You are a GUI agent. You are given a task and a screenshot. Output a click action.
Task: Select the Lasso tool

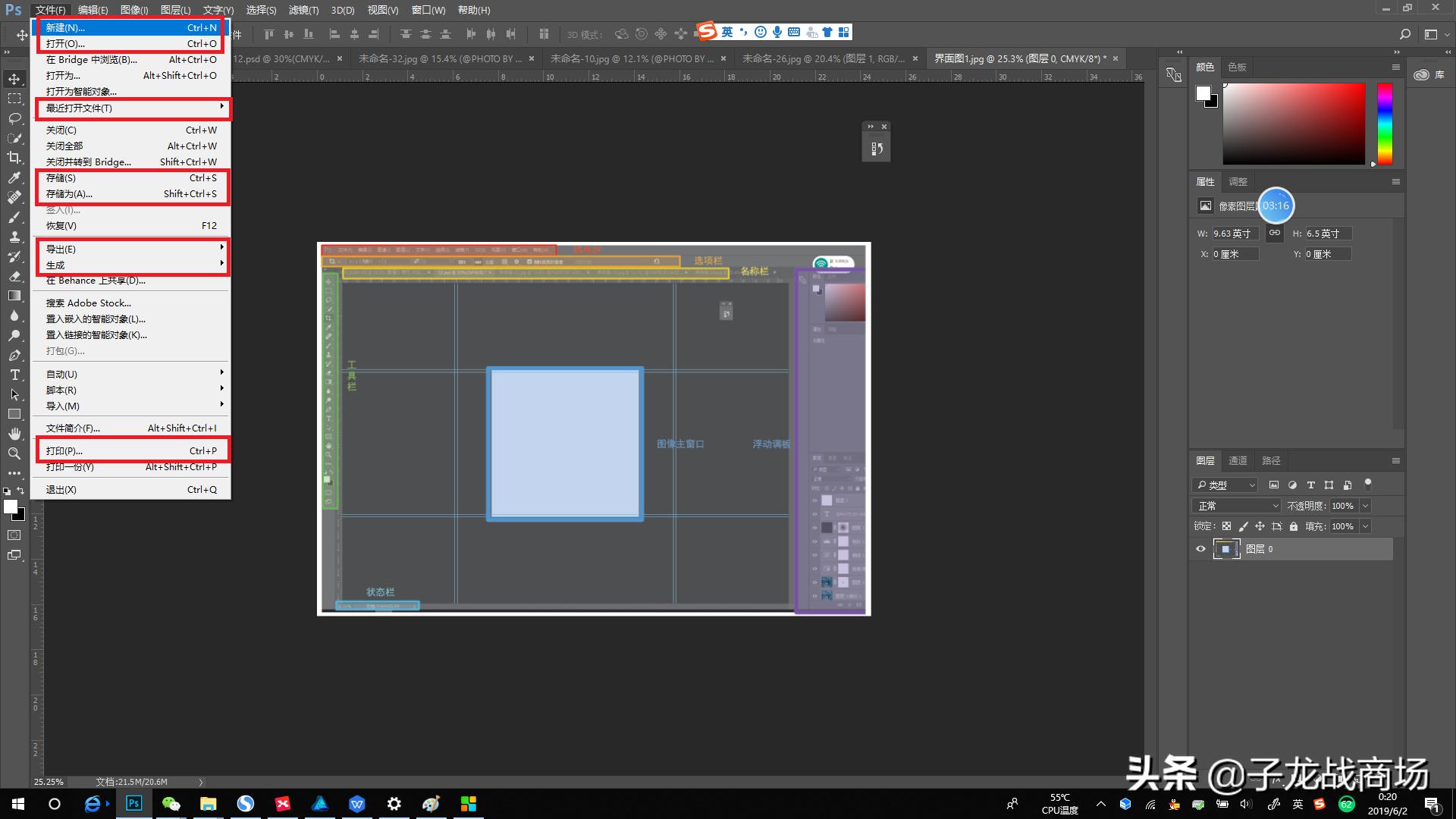pos(14,118)
